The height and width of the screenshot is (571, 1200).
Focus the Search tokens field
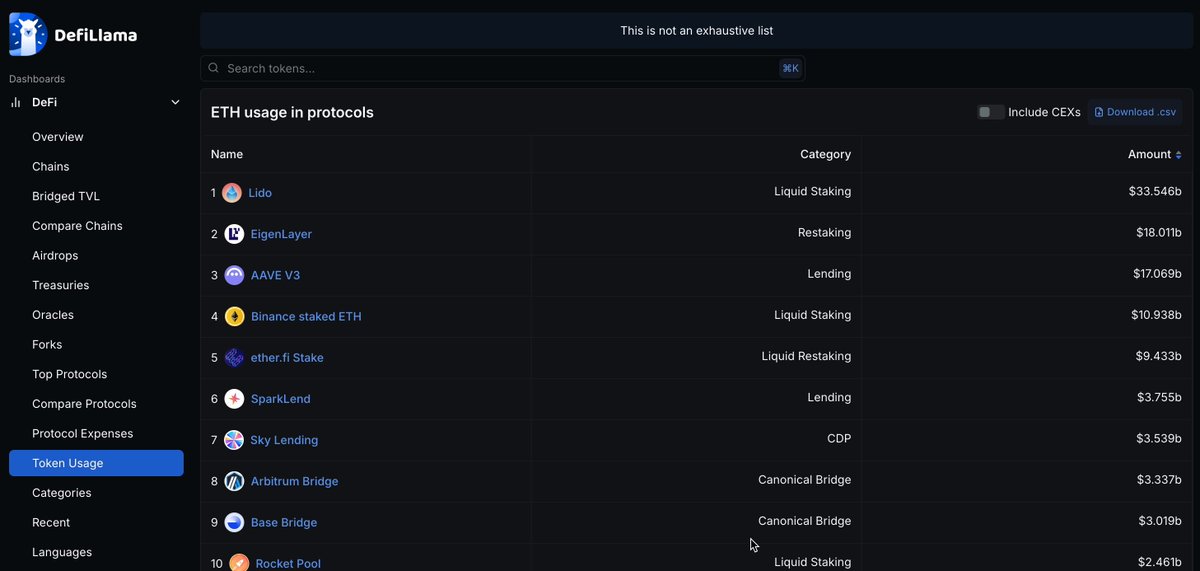click(x=503, y=68)
